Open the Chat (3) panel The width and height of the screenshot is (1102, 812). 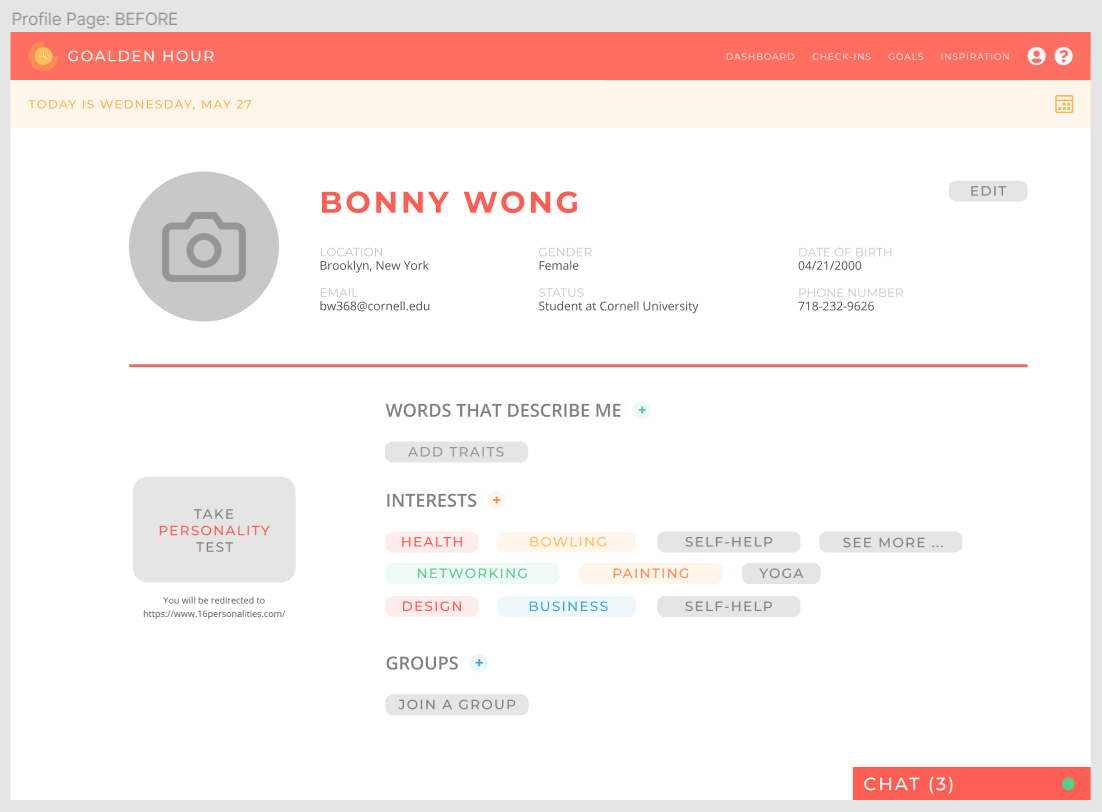pos(971,784)
